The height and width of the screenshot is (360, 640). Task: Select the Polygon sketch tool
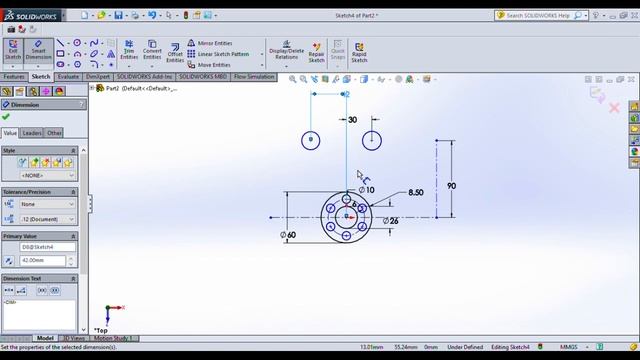tap(77, 64)
